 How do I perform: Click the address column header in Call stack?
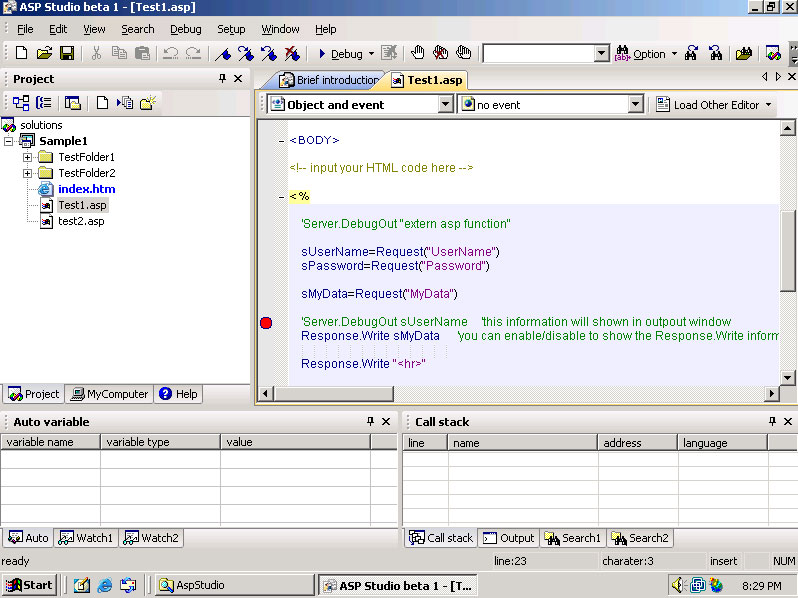[x=638, y=443]
